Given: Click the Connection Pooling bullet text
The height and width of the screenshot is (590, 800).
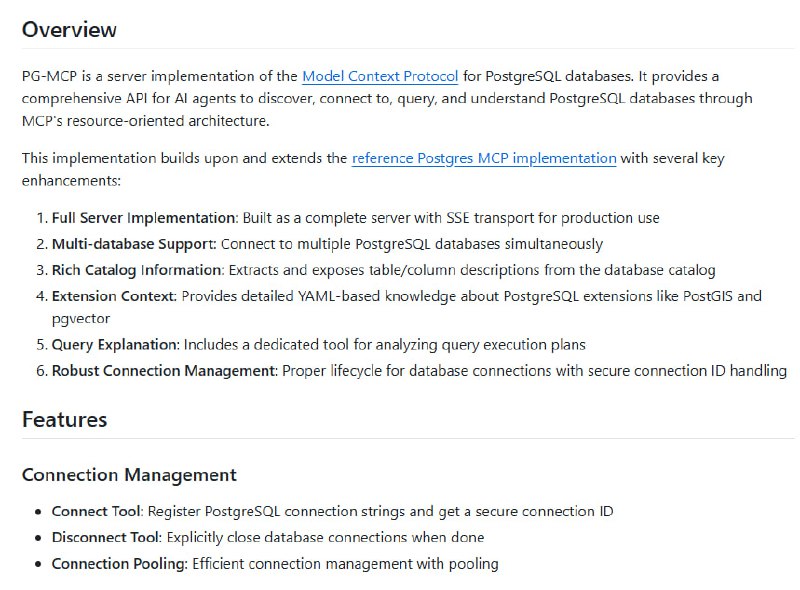Looking at the screenshot, I should (x=275, y=563).
